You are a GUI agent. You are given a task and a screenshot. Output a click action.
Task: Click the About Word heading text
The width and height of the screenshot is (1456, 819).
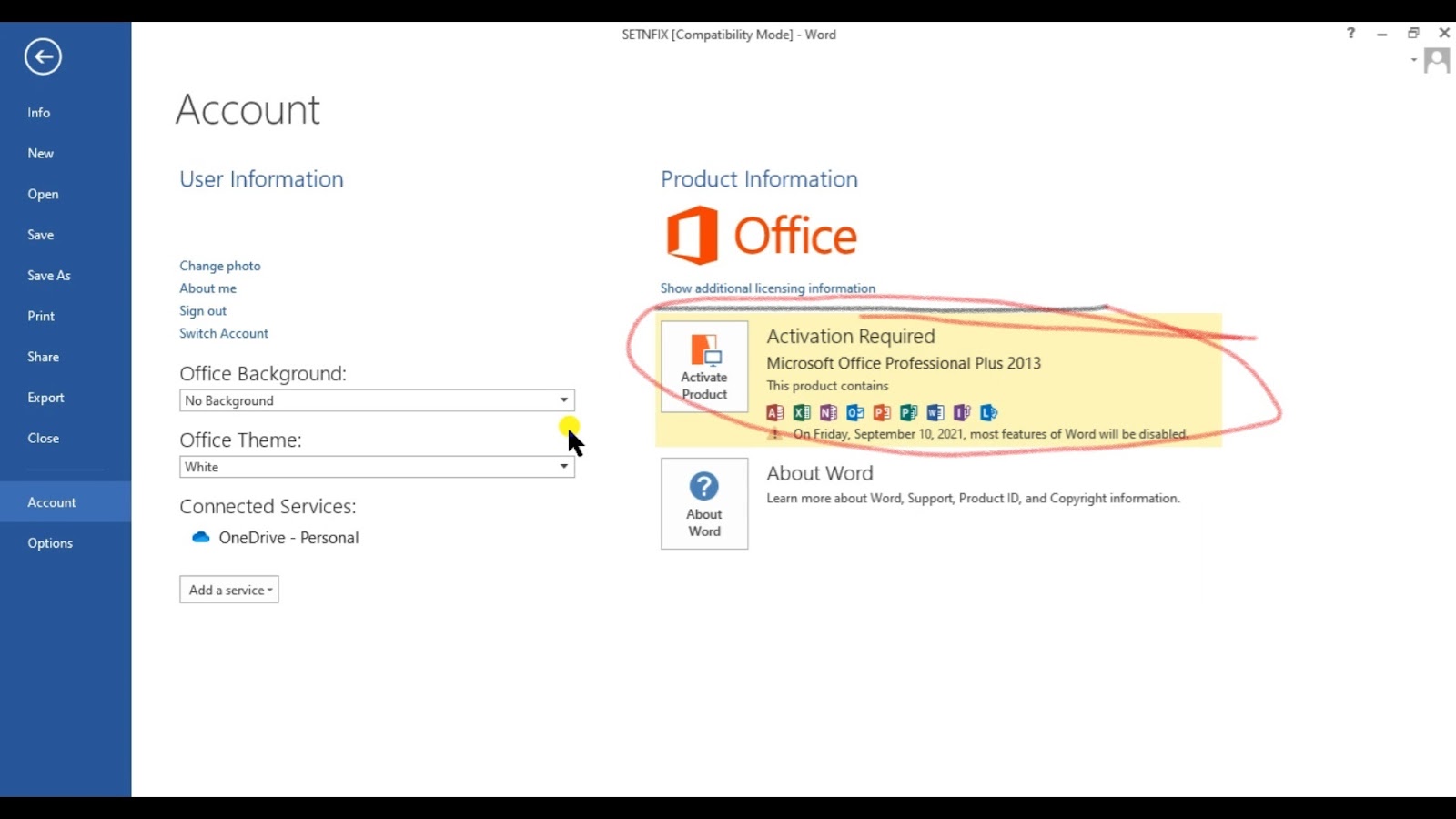(x=820, y=473)
